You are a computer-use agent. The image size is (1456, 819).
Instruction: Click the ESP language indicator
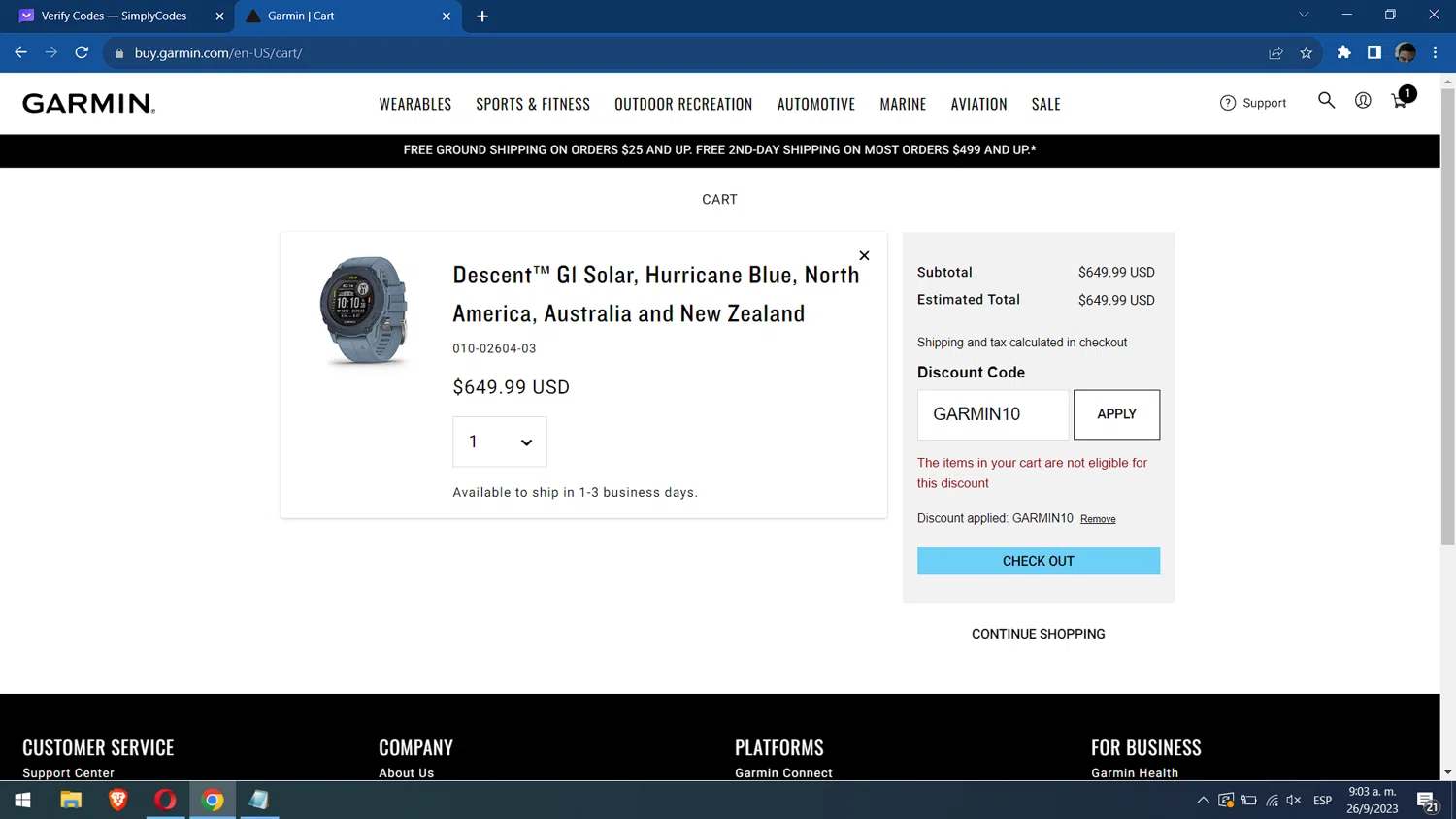1322,801
